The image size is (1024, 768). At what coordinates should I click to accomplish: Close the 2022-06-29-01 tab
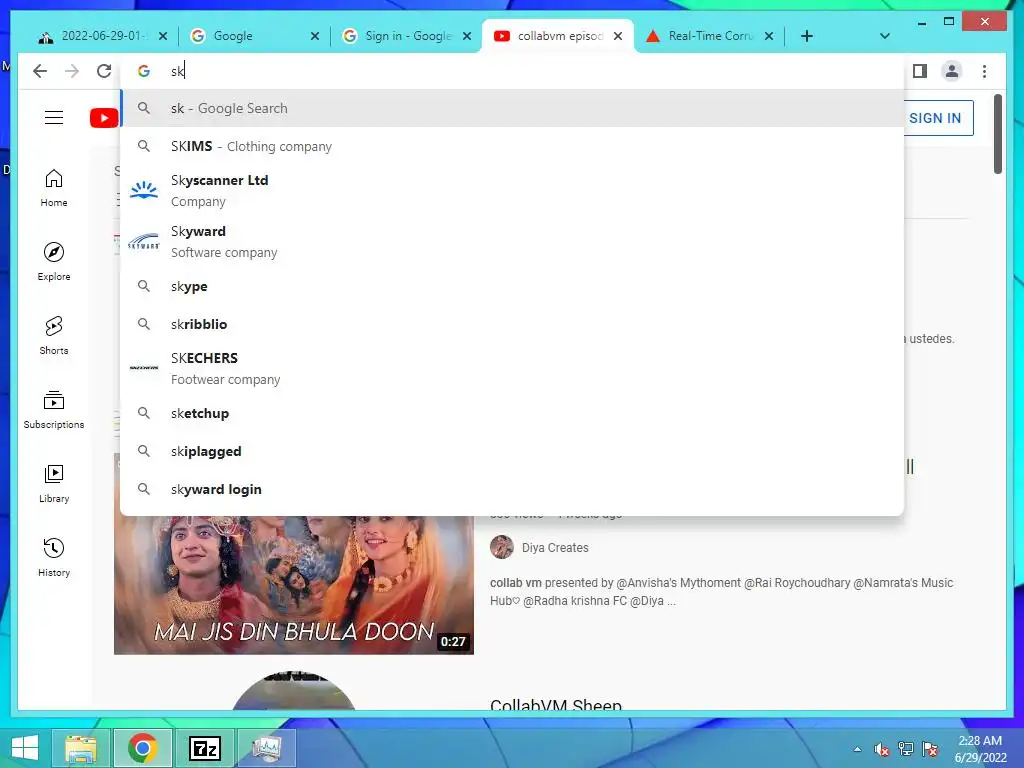(x=163, y=36)
